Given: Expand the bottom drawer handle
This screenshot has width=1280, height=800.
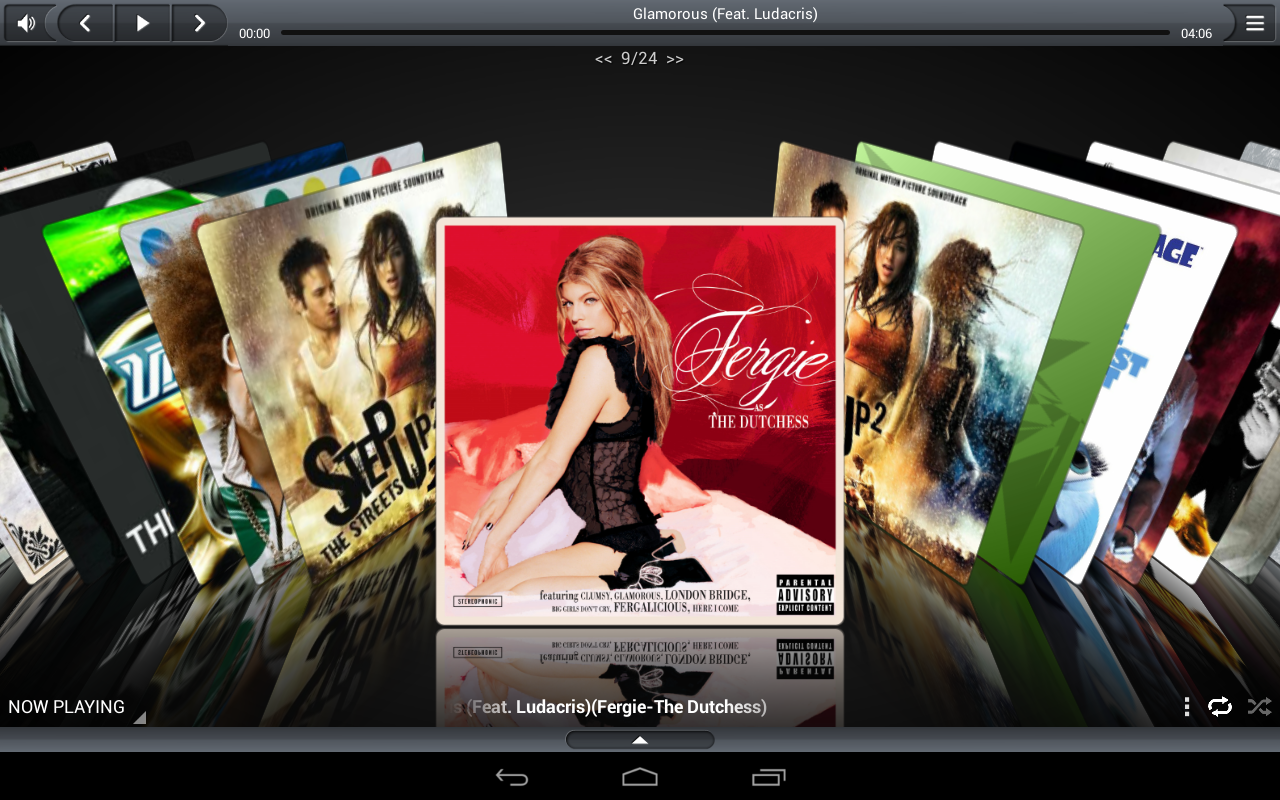Looking at the screenshot, I should pyautogui.click(x=640, y=740).
